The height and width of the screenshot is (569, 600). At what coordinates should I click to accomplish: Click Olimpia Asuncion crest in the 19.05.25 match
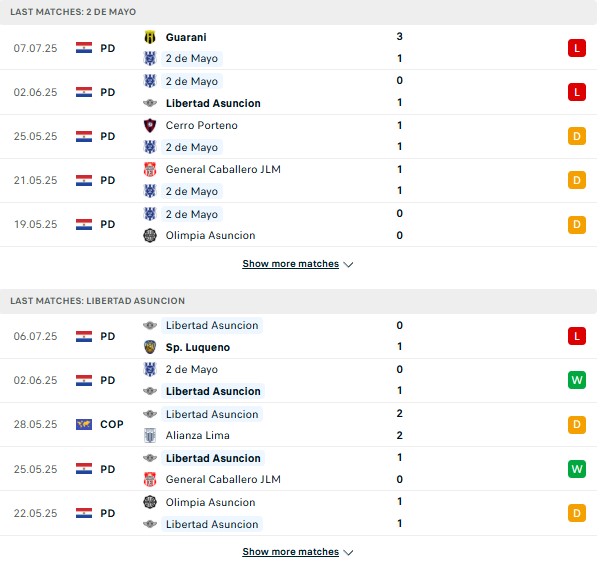coord(150,235)
